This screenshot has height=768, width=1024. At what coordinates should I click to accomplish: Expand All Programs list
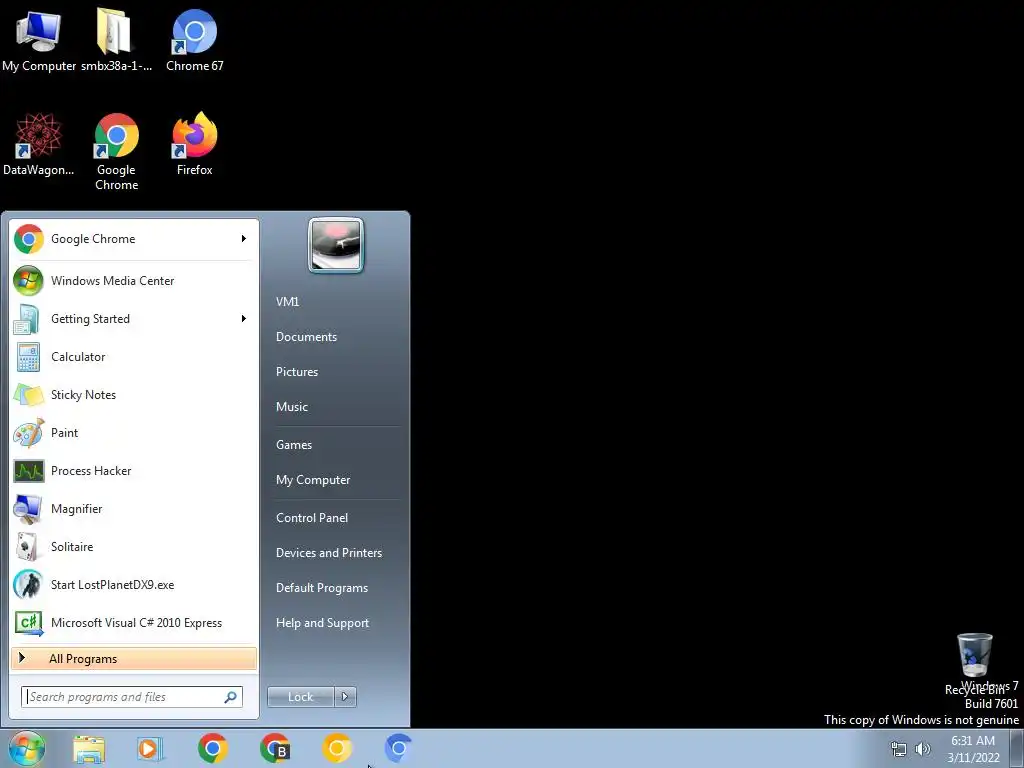point(134,659)
